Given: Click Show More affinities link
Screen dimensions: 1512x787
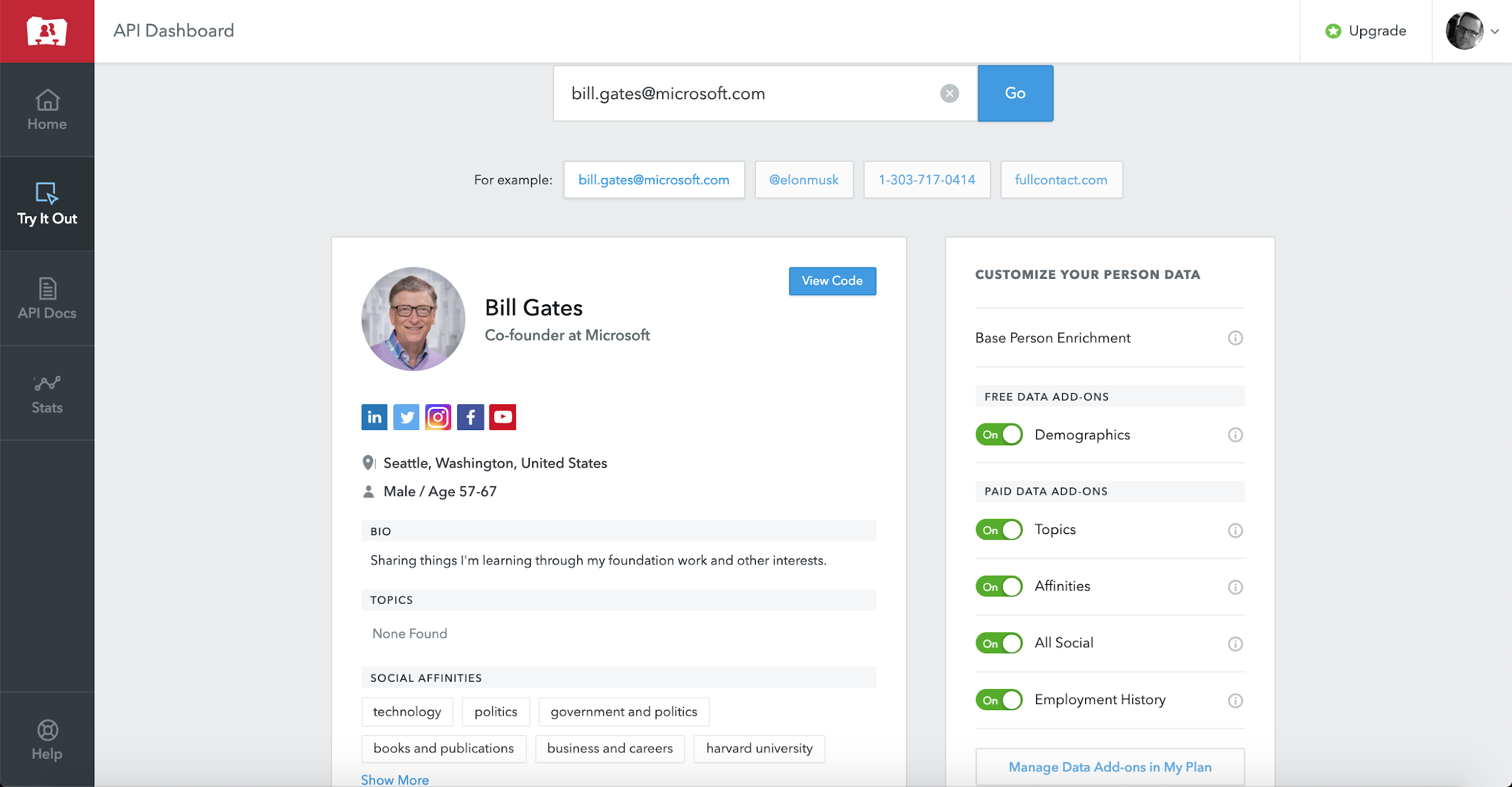Looking at the screenshot, I should pos(395,780).
